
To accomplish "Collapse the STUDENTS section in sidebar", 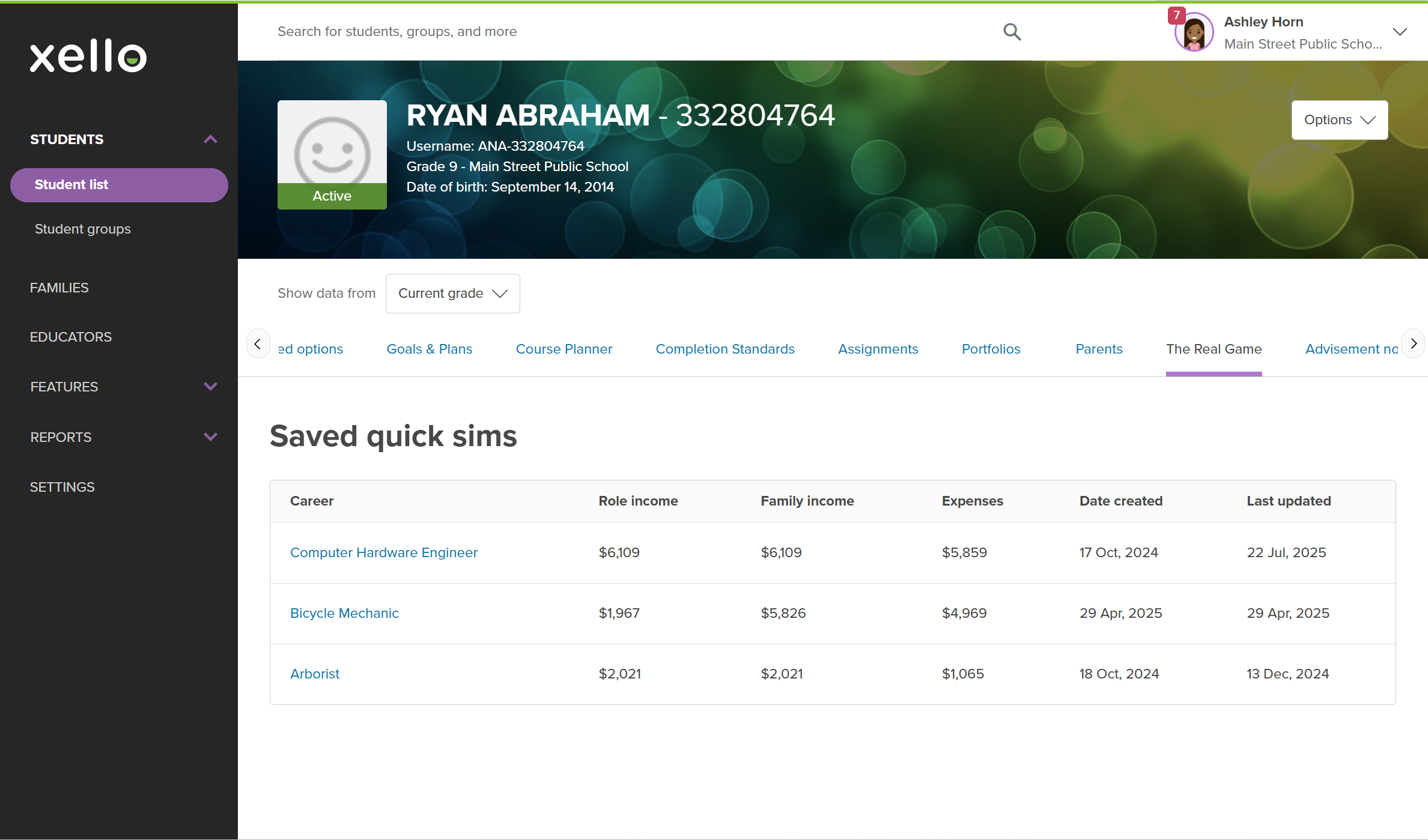I will point(210,139).
